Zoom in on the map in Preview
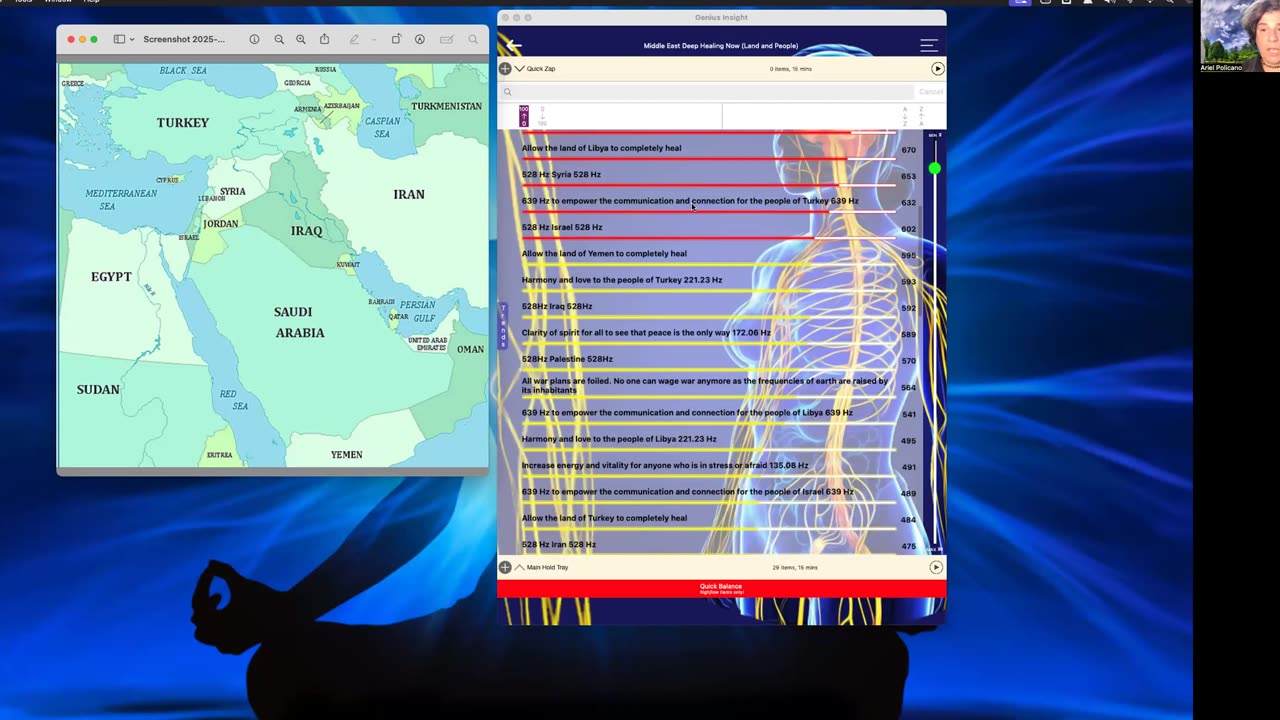Viewport: 1280px width, 720px height. coord(301,39)
